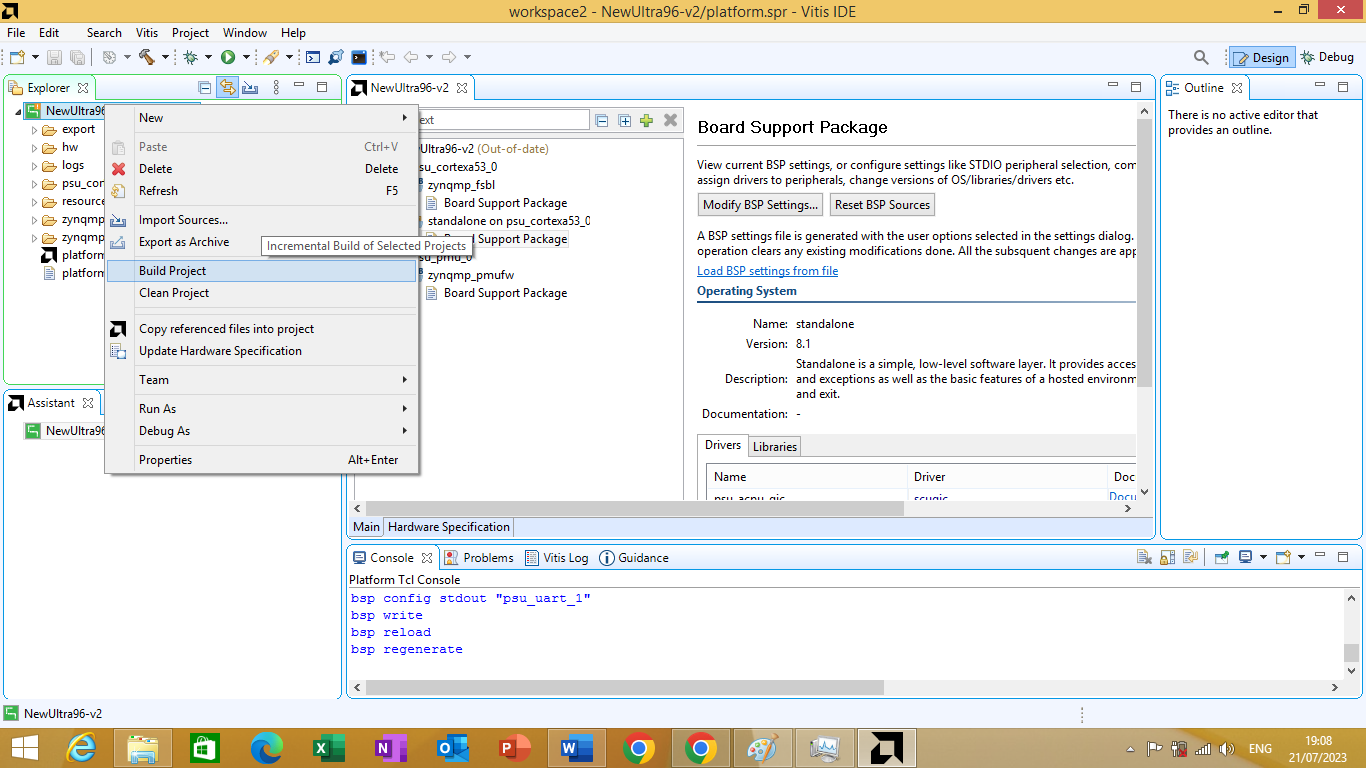This screenshot has height=768, width=1366.
Task: Open dropdown next to New project icon
Action: [x=35, y=57]
